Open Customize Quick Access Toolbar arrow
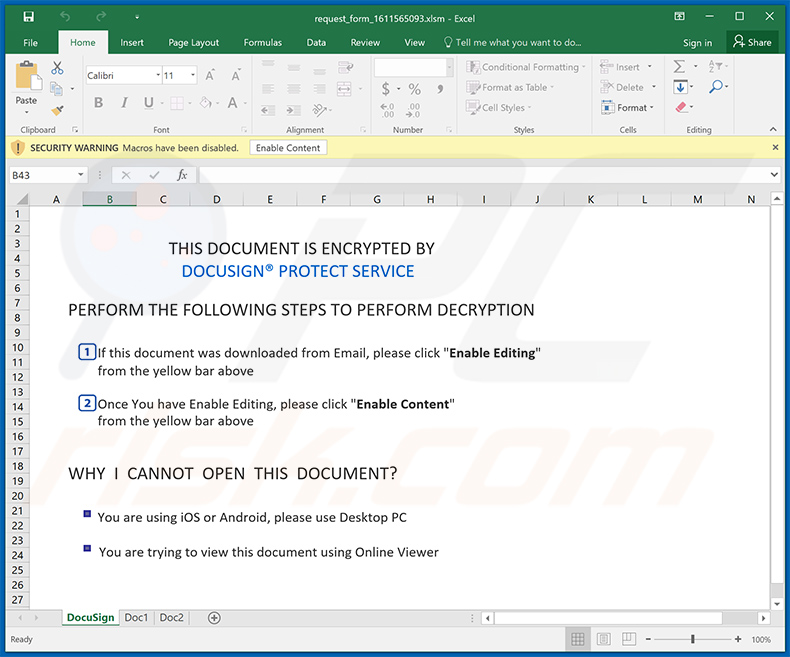Viewport: 790px width, 657px height. [137, 17]
